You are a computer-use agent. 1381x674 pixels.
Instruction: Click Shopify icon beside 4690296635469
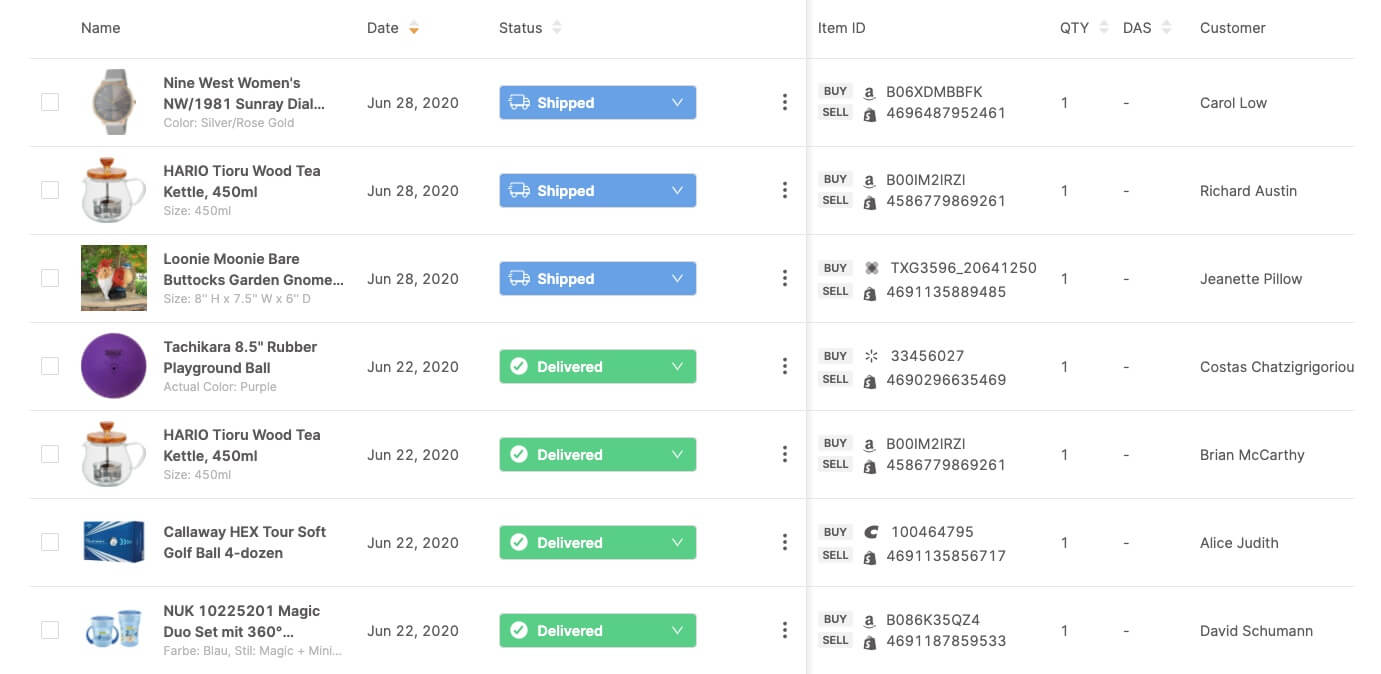coord(870,380)
